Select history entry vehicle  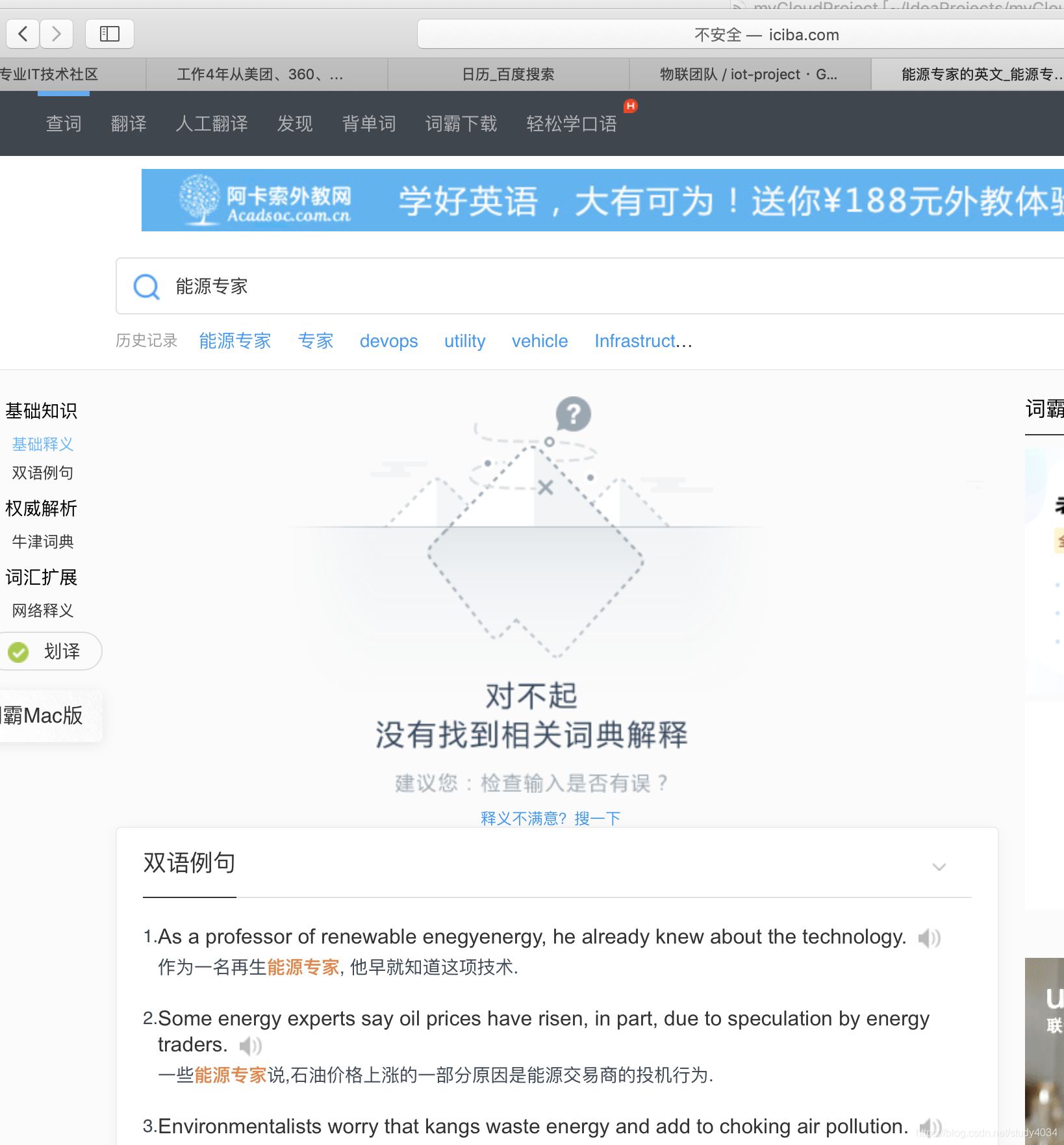click(x=540, y=341)
